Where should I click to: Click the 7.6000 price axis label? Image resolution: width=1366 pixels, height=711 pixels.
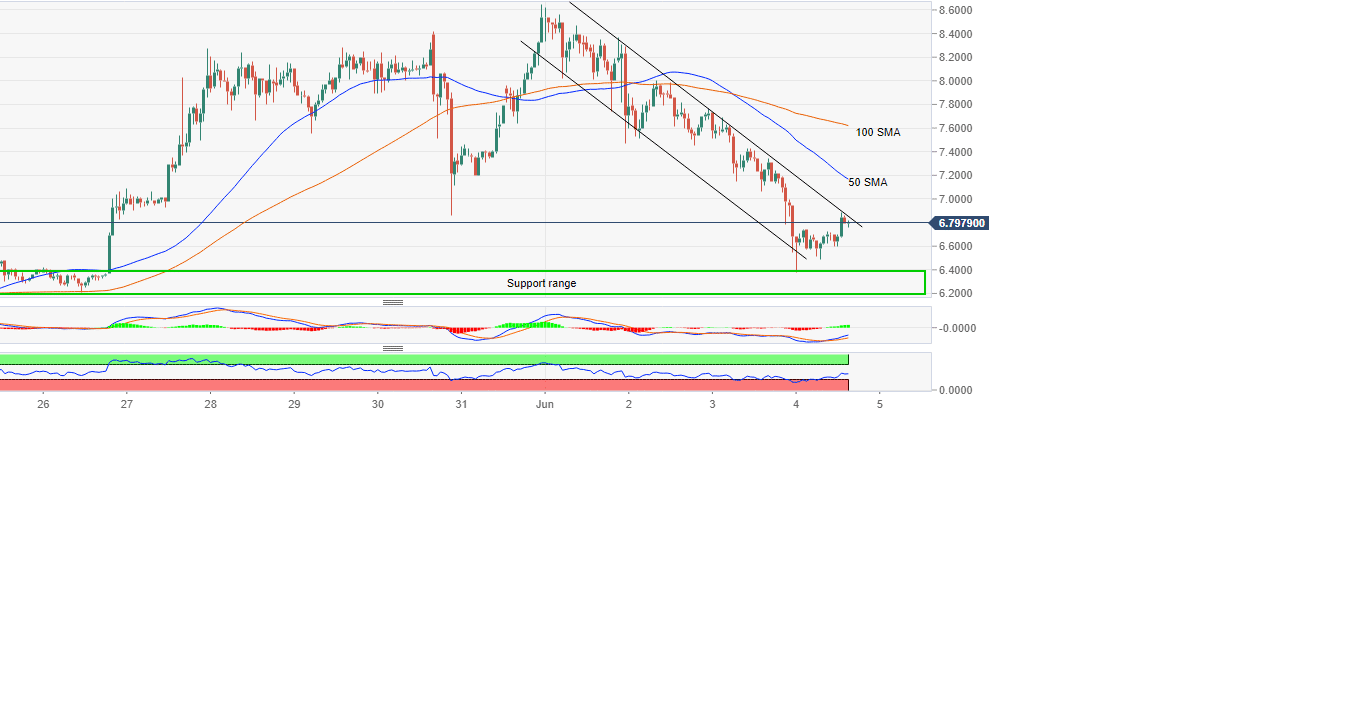[955, 128]
